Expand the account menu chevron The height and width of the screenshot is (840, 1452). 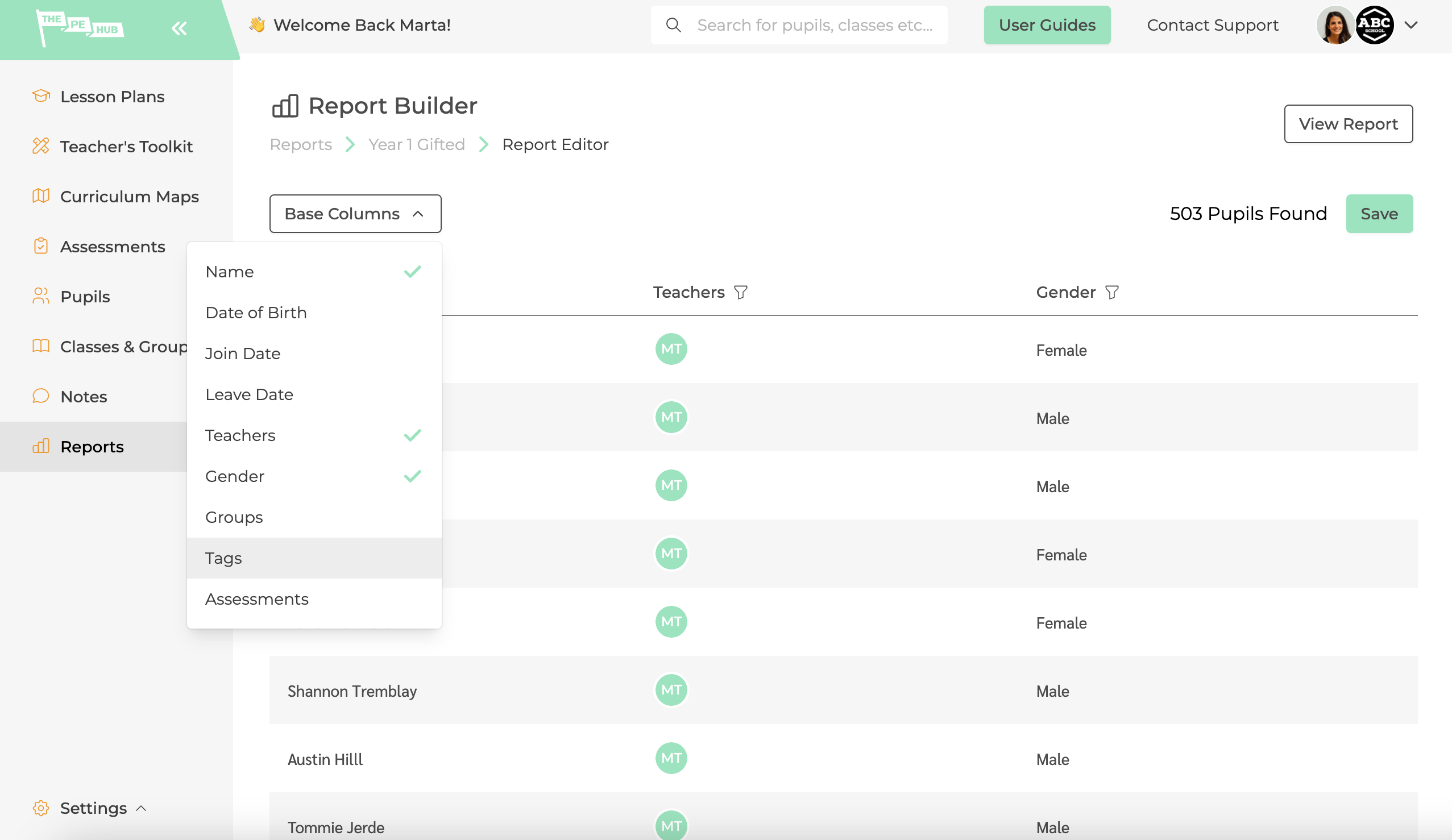pyautogui.click(x=1411, y=26)
